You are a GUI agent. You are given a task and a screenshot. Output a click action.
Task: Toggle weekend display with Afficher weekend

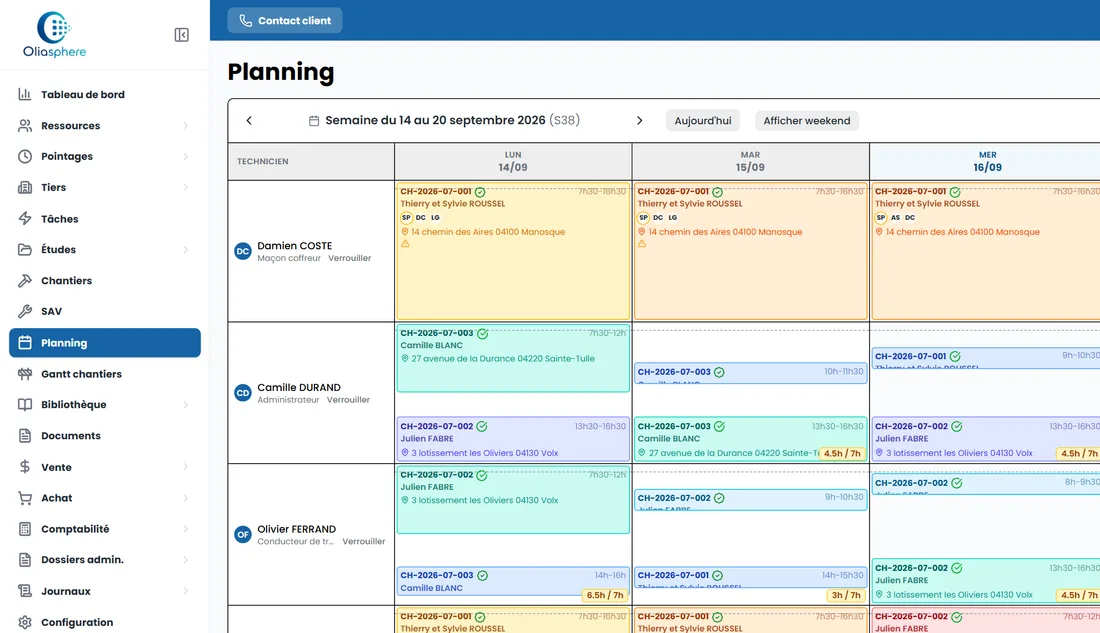pos(807,121)
